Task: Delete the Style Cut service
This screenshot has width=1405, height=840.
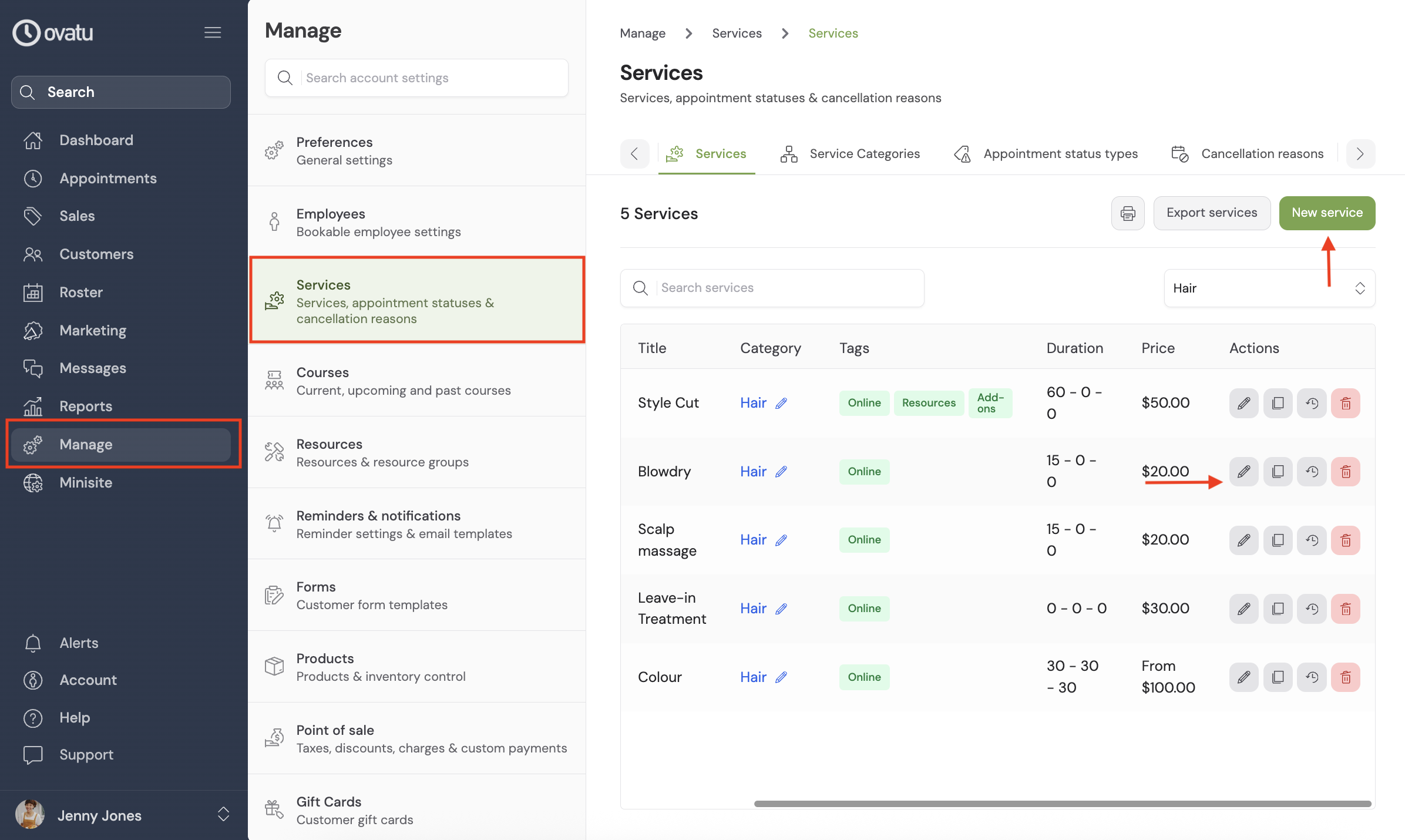Action: coord(1346,403)
